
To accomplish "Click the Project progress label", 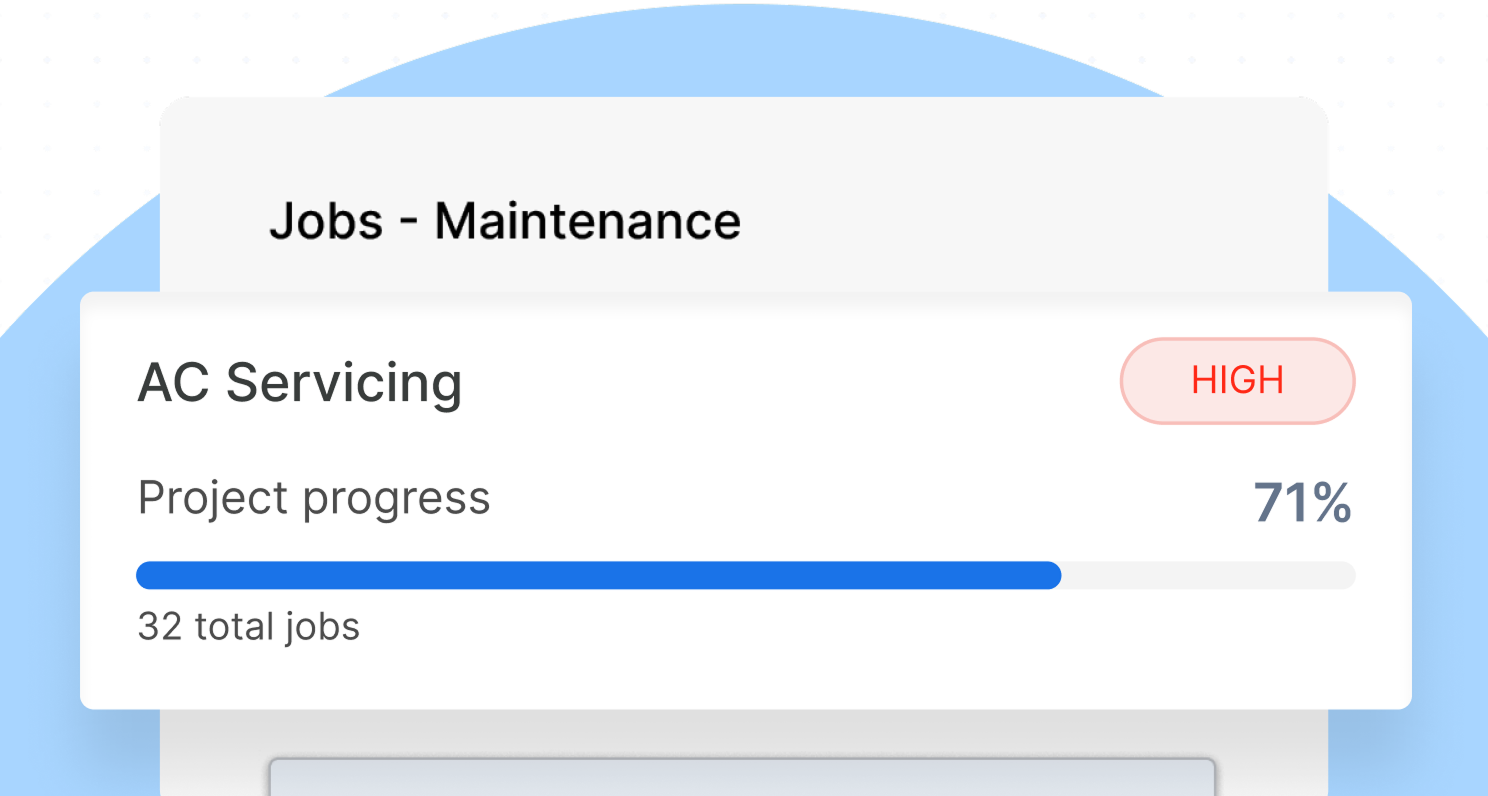I will [x=313, y=498].
